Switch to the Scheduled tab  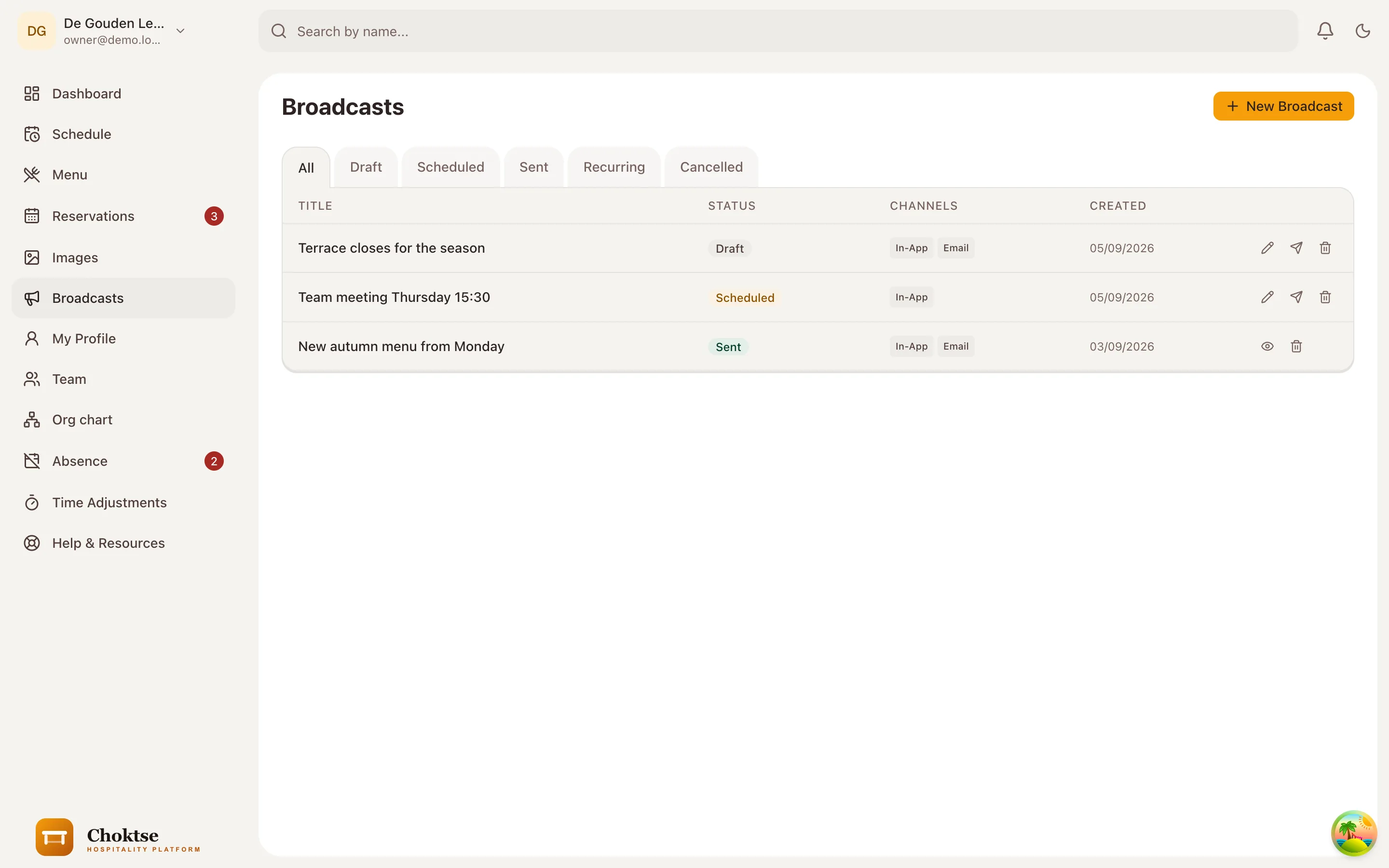(x=450, y=167)
